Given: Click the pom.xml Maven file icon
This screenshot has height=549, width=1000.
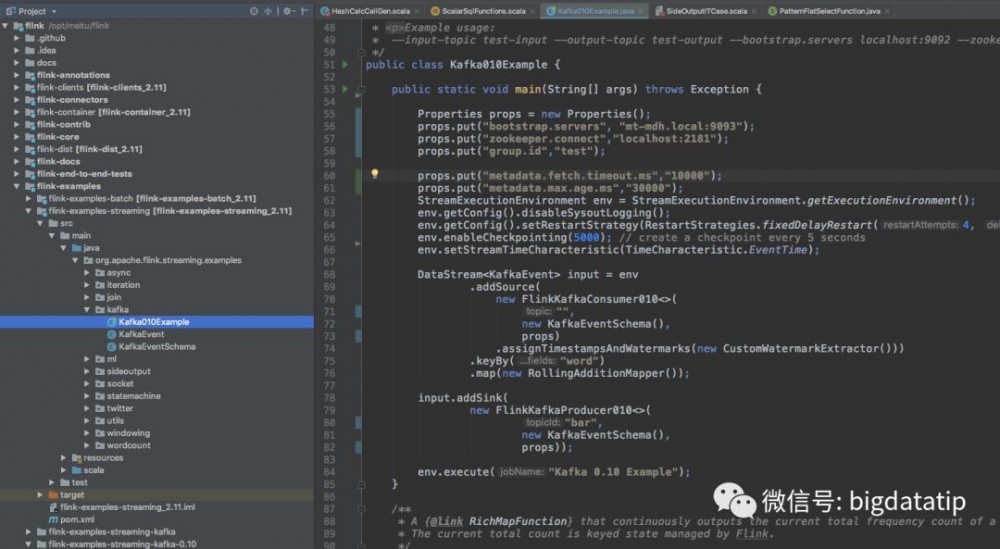Looking at the screenshot, I should tap(54, 520).
